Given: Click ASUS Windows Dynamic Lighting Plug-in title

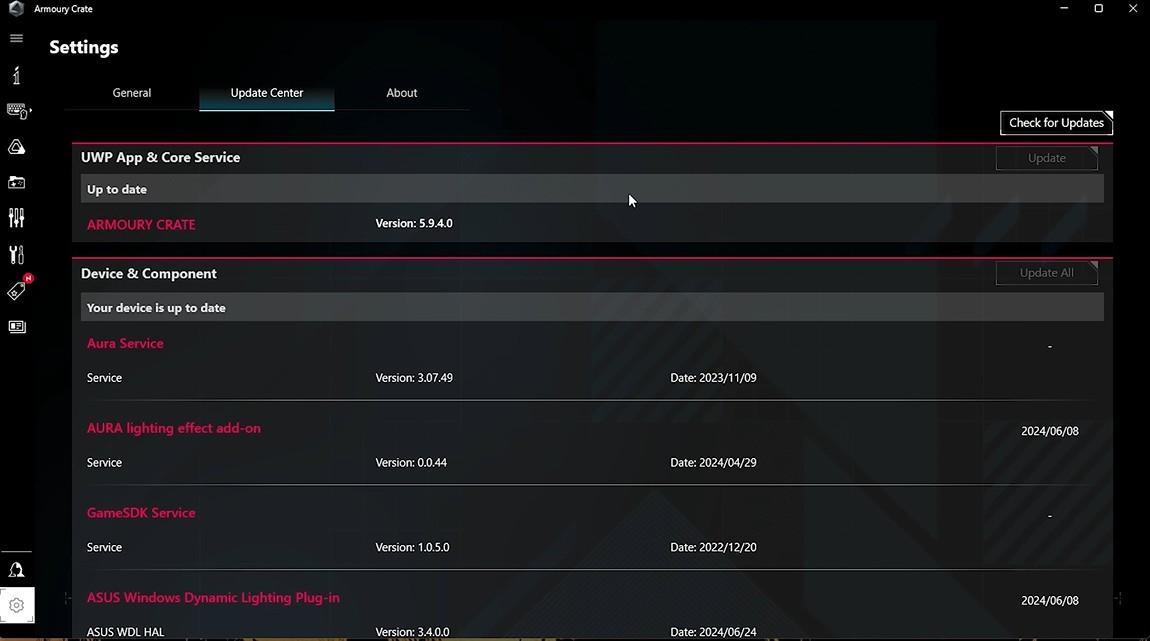Looking at the screenshot, I should click(213, 598).
